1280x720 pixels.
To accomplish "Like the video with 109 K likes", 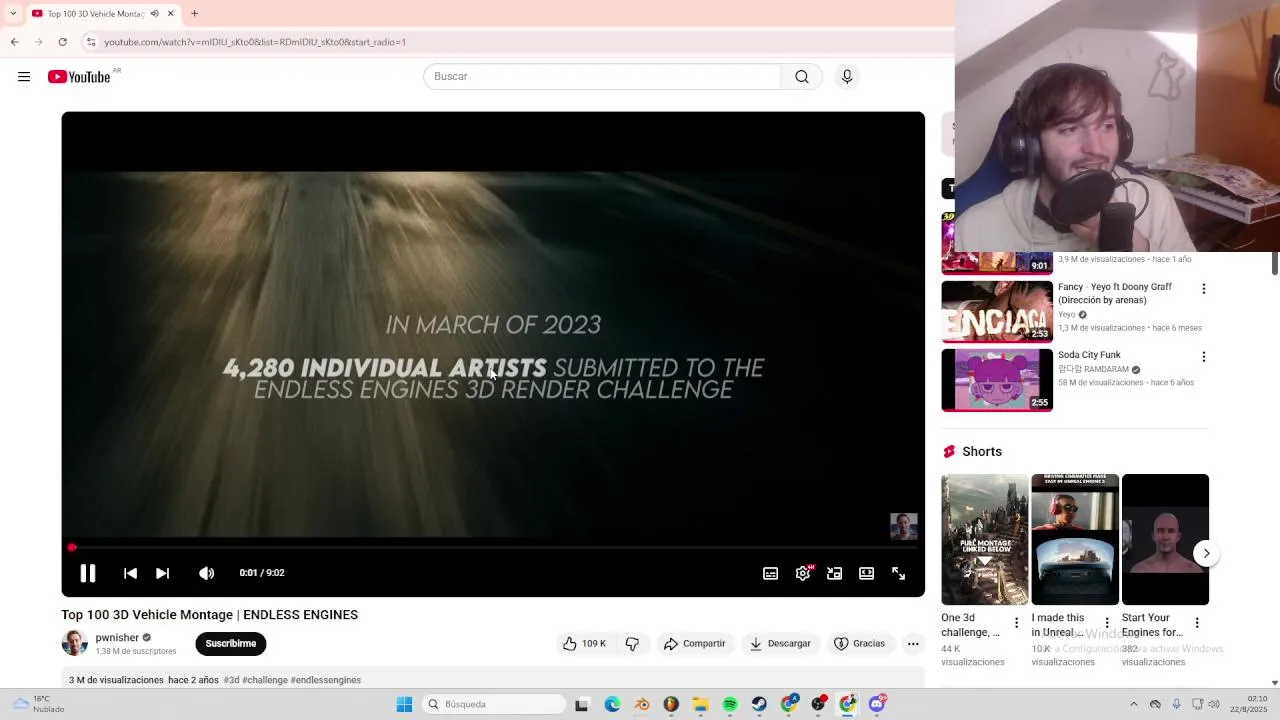I will pos(585,644).
